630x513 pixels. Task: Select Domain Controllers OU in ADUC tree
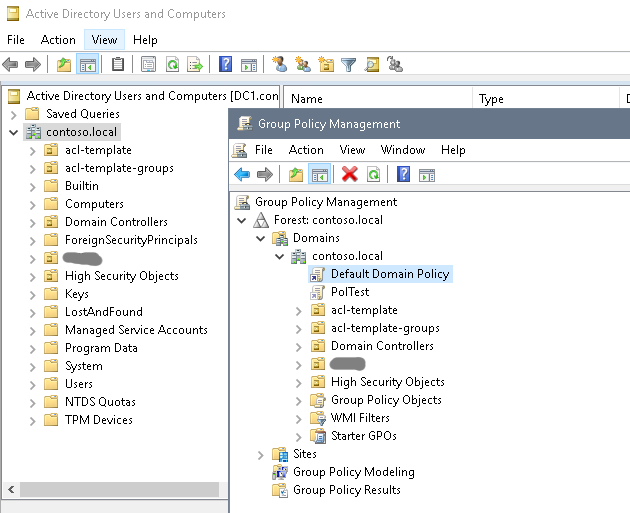tap(116, 222)
